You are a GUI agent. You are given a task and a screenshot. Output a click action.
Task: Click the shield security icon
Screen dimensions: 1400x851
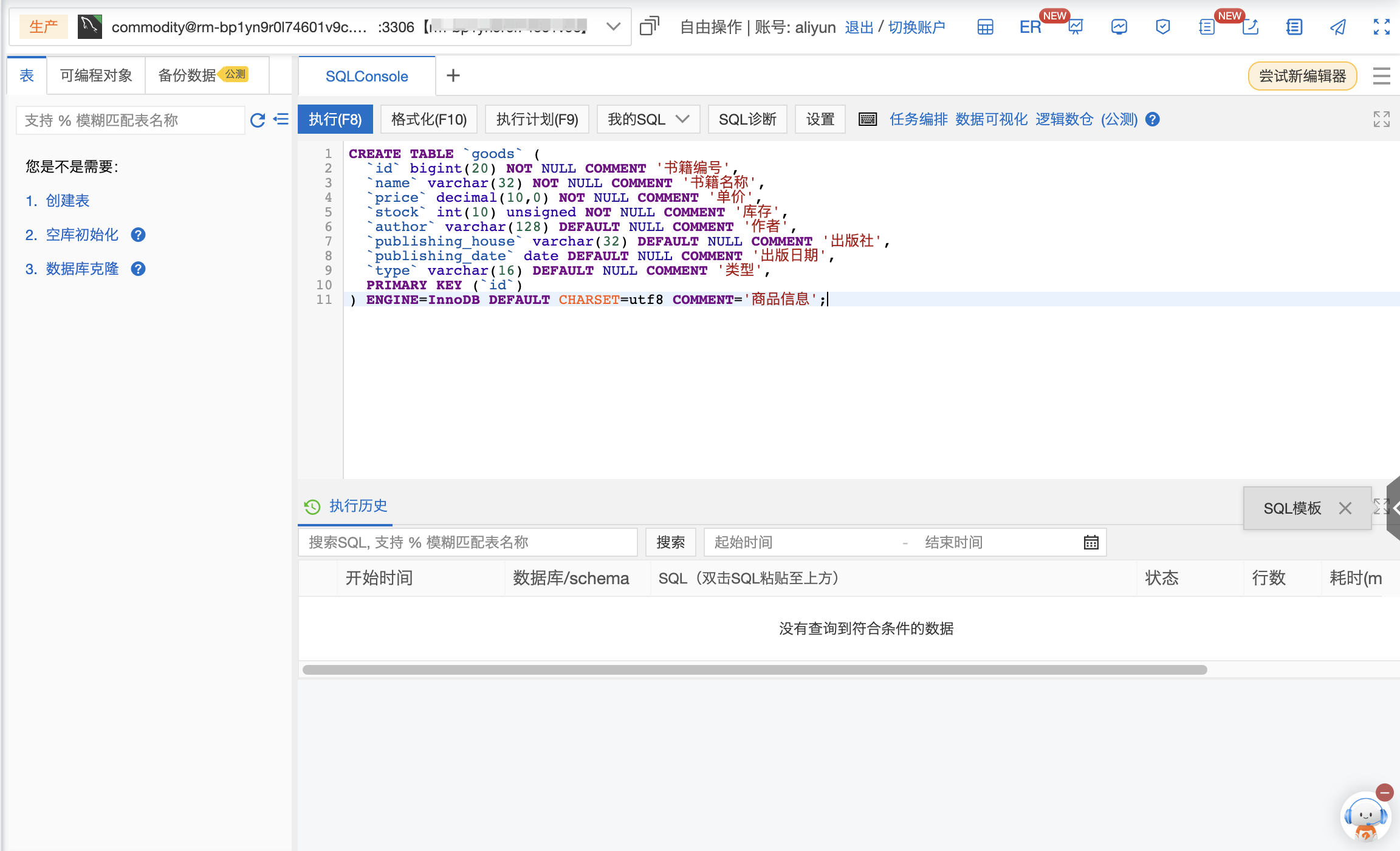coord(1162,27)
